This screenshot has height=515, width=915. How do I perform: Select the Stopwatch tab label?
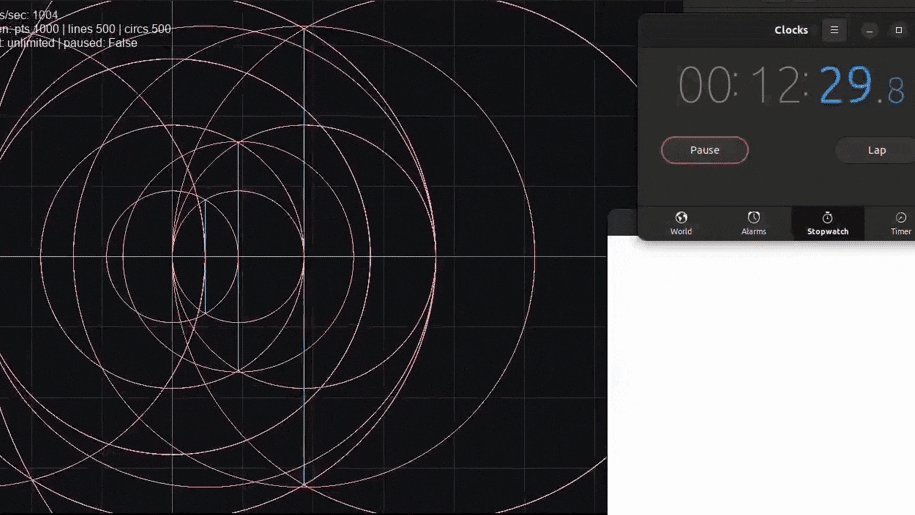point(827,232)
